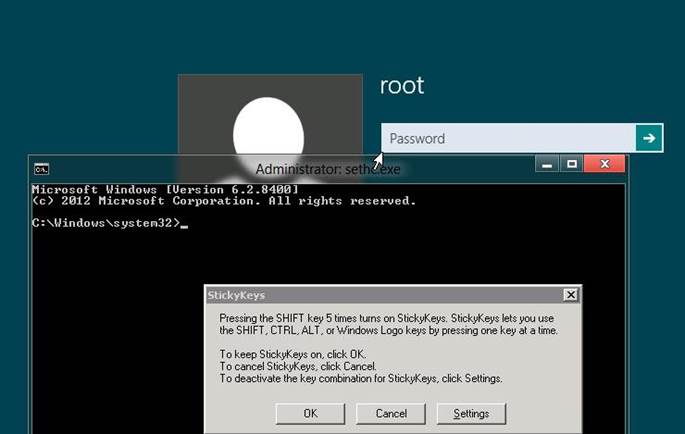Close the Administrator: sethc.exe command window
The height and width of the screenshot is (434, 685).
click(x=605, y=164)
